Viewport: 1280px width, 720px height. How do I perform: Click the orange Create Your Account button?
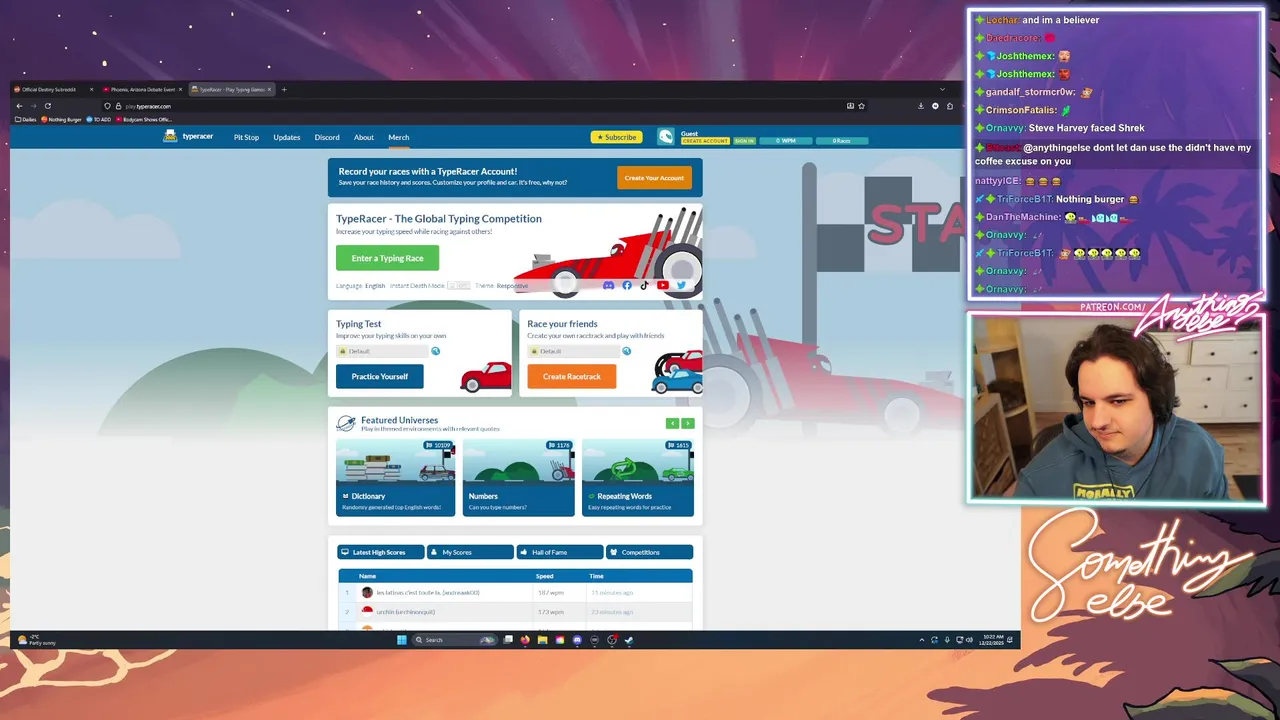654,178
